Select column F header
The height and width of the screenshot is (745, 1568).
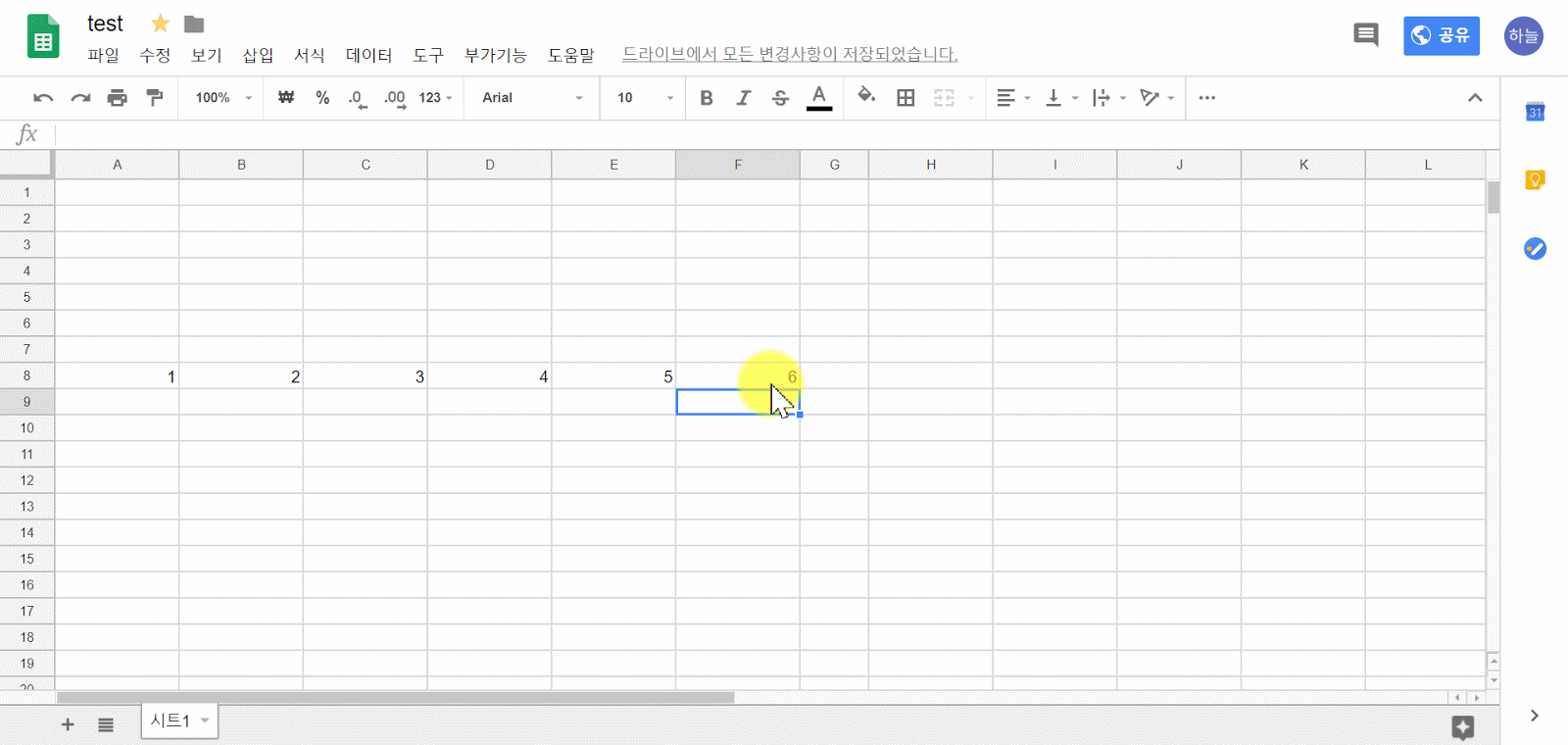[x=738, y=165]
